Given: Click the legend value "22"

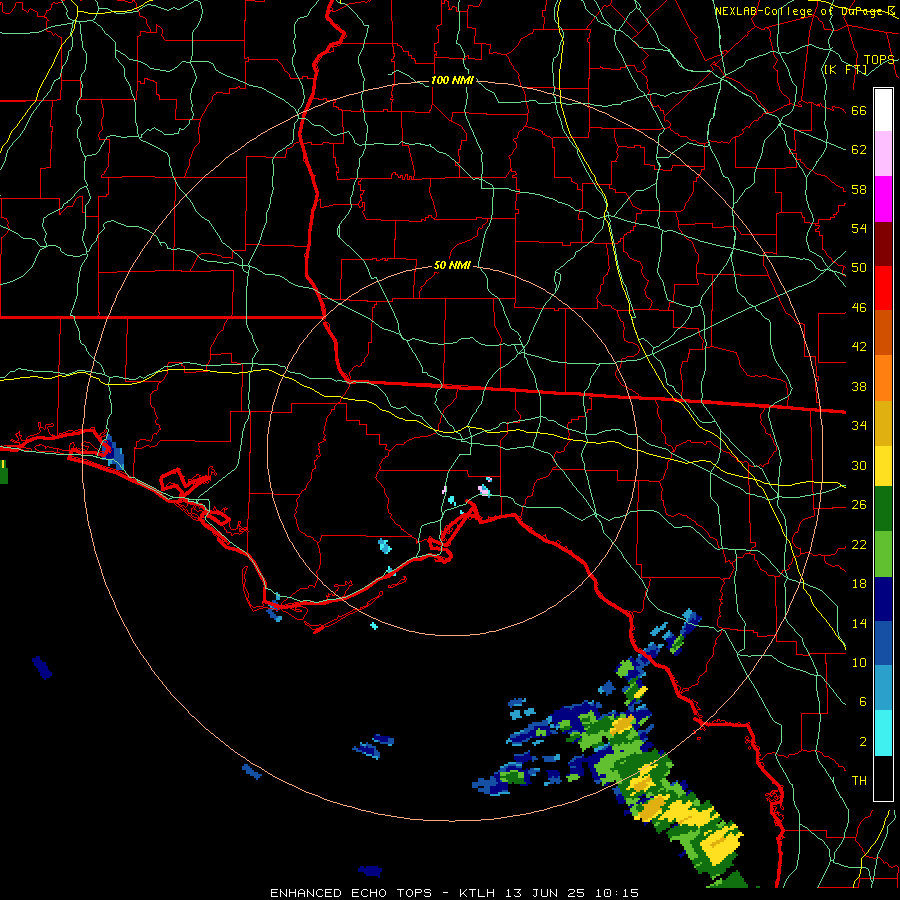Looking at the screenshot, I should pos(859,545).
